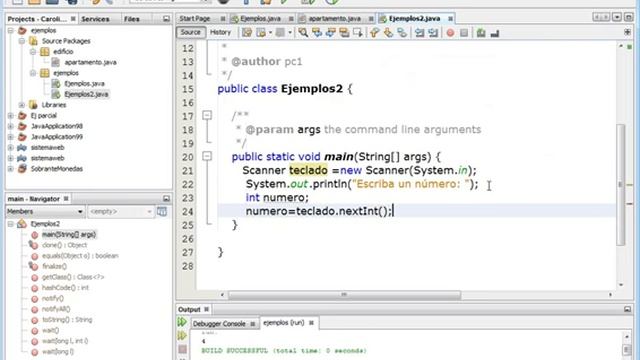Viewport: 640px width, 360px height.
Task: Show opened documents list dropdown button
Action: 617,17
